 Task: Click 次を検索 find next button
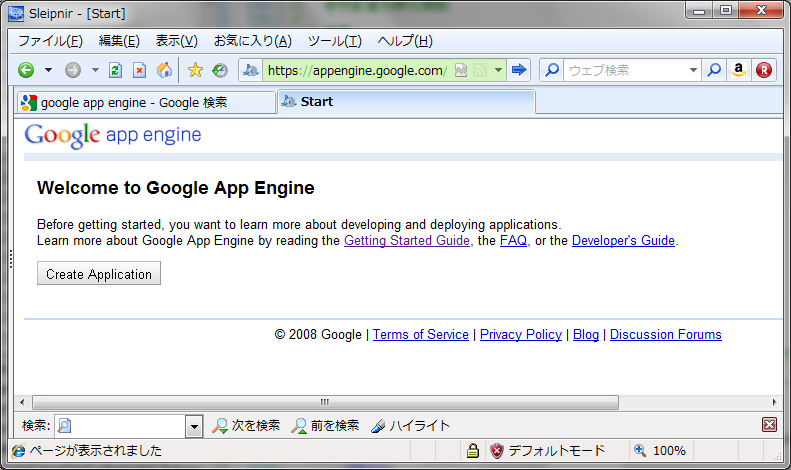point(246,426)
